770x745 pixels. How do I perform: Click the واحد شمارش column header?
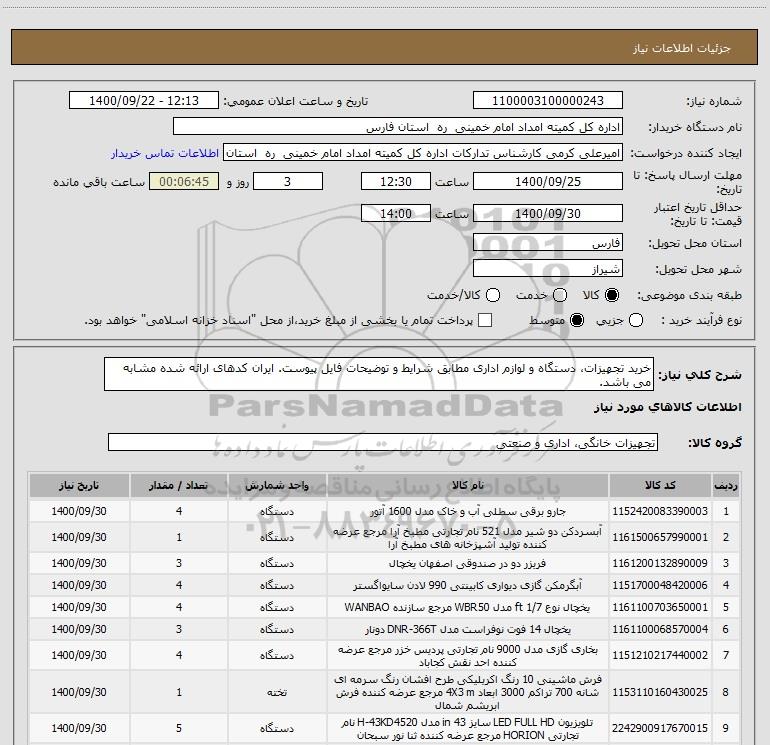point(277,485)
